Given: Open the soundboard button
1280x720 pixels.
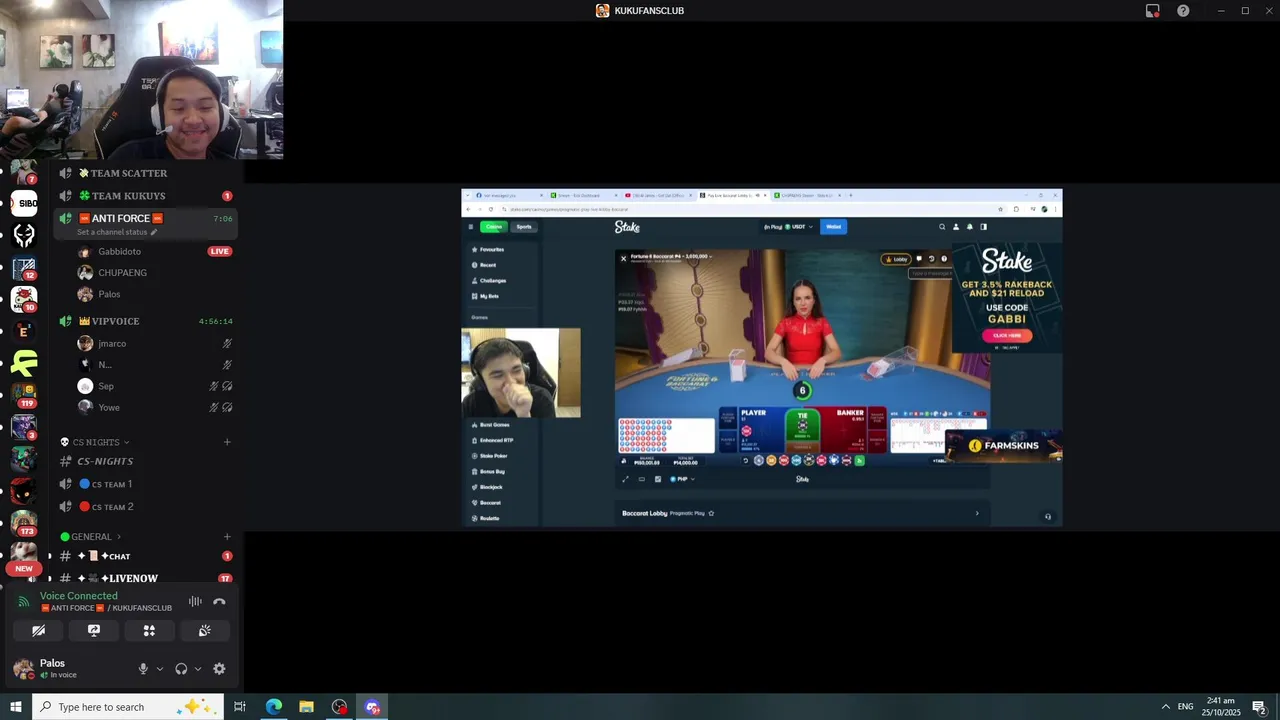Looking at the screenshot, I should [x=204, y=631].
